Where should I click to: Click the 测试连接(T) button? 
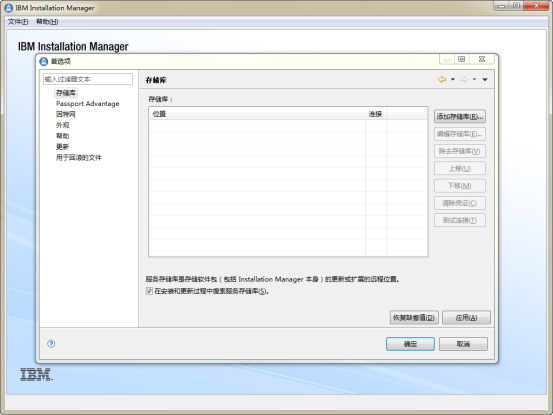click(x=460, y=220)
